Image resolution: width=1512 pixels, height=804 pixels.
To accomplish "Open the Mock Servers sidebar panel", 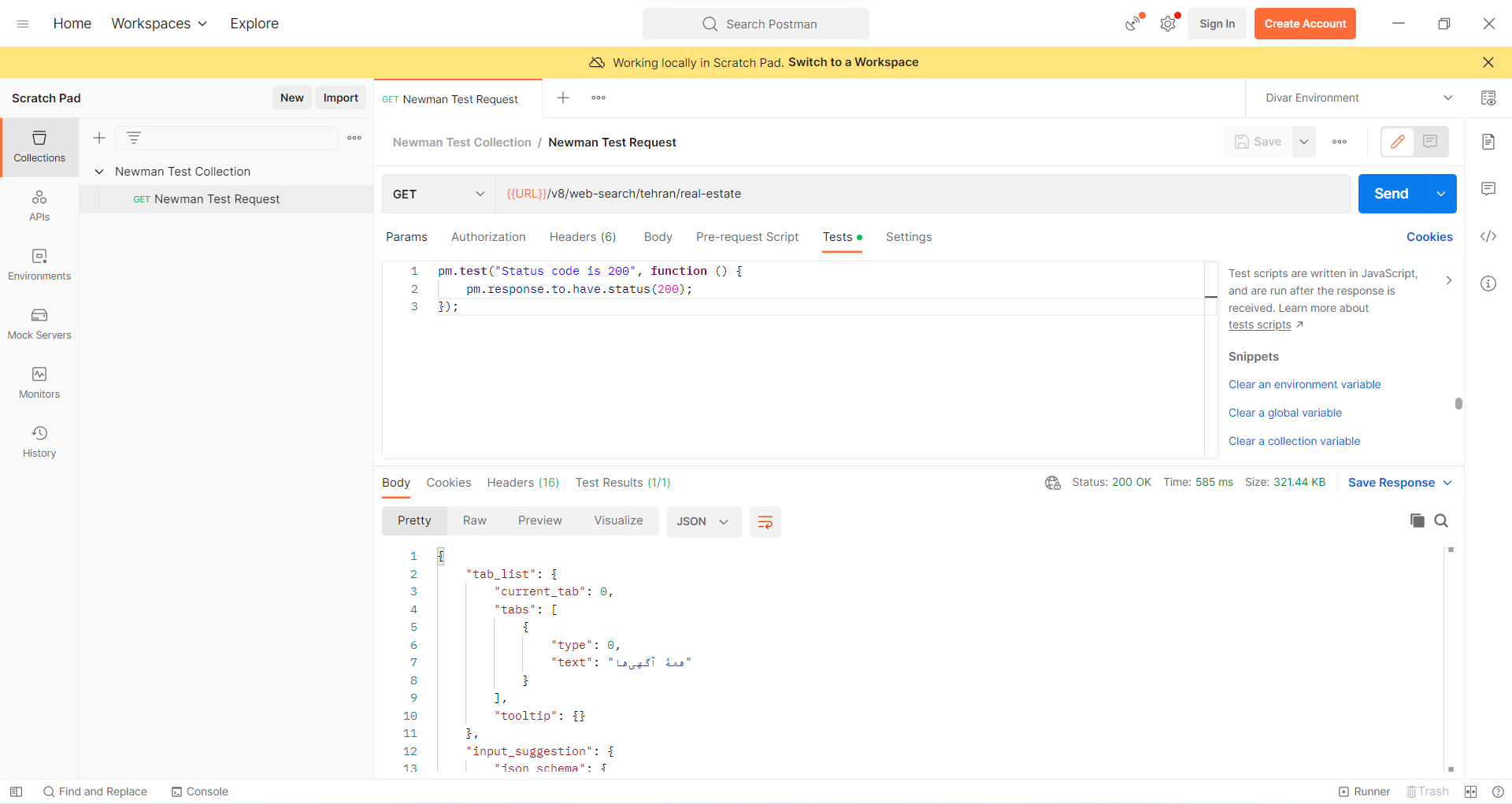I will 39,324.
